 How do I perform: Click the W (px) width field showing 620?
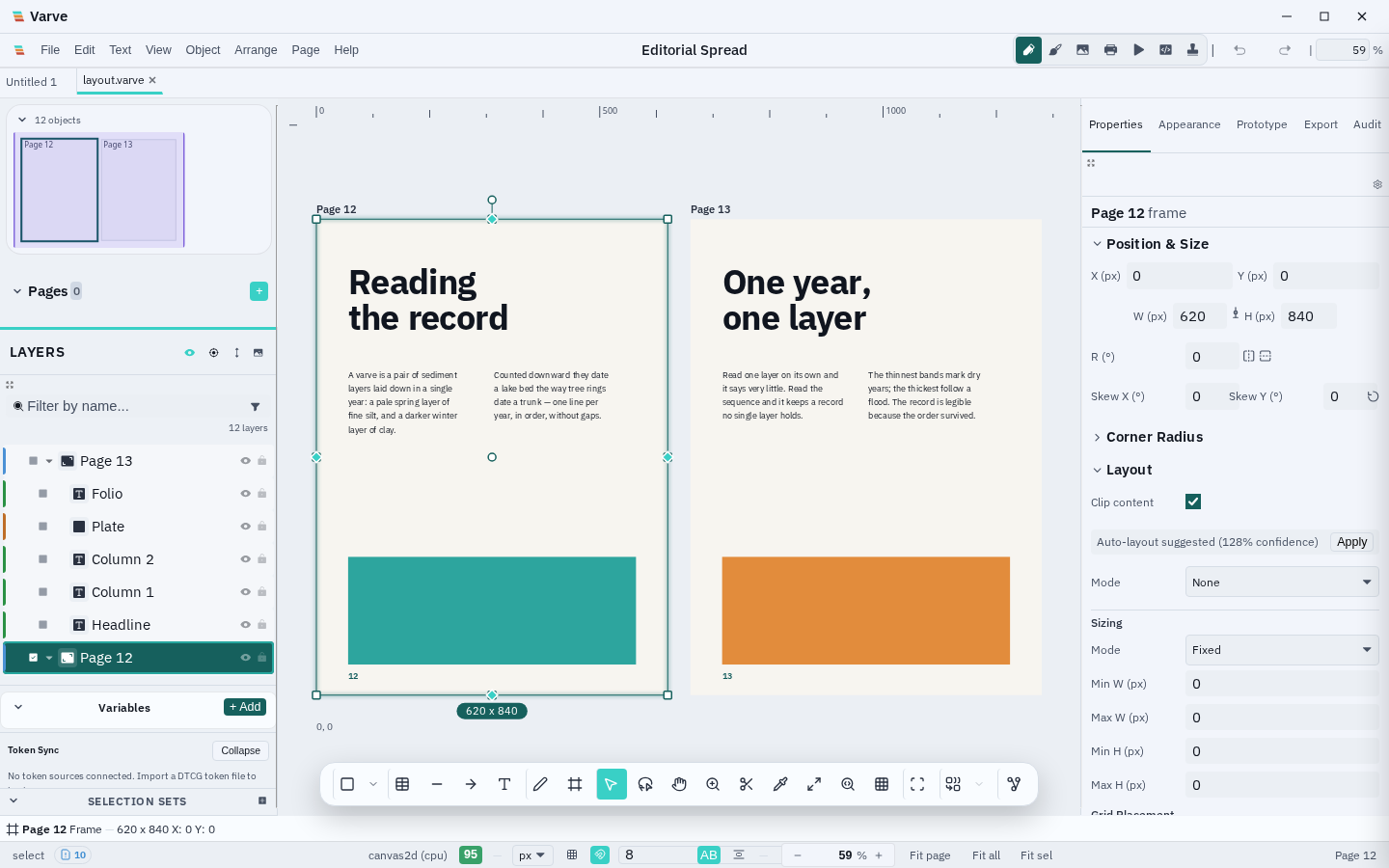tap(1200, 316)
